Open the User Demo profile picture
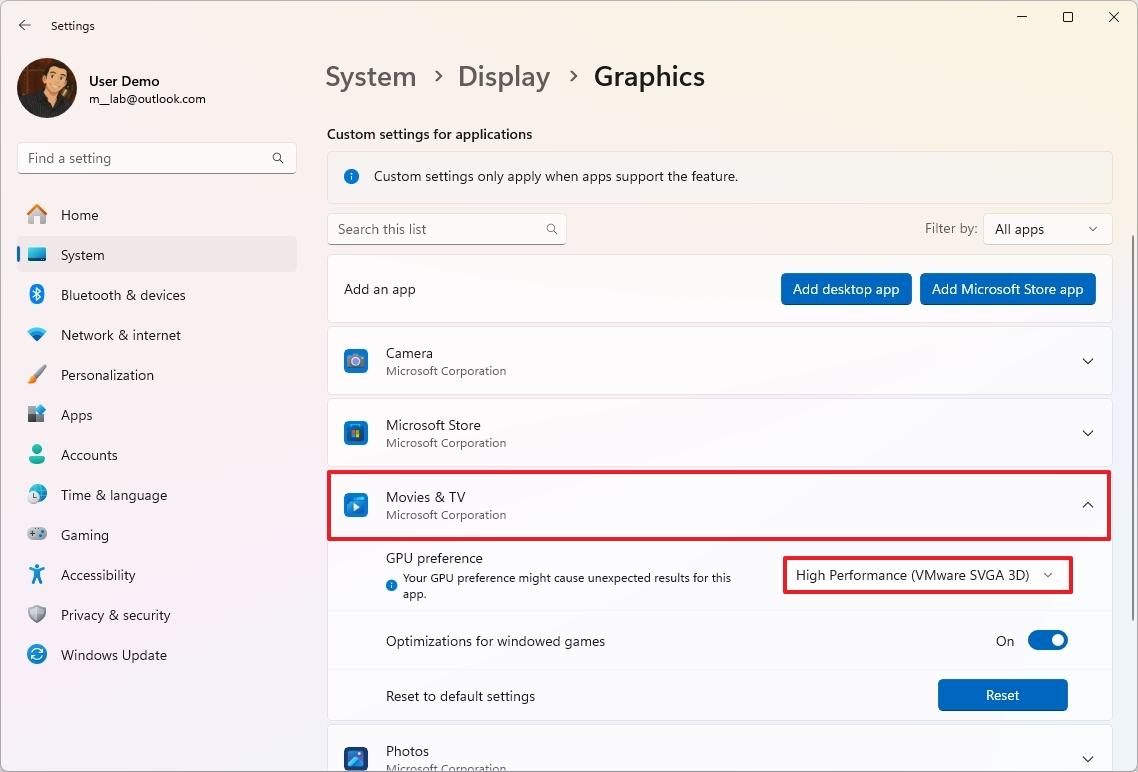The height and width of the screenshot is (772, 1138). click(47, 88)
